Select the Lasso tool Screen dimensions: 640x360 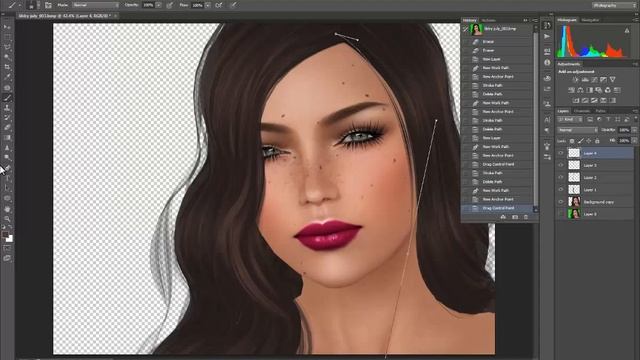pos(7,47)
